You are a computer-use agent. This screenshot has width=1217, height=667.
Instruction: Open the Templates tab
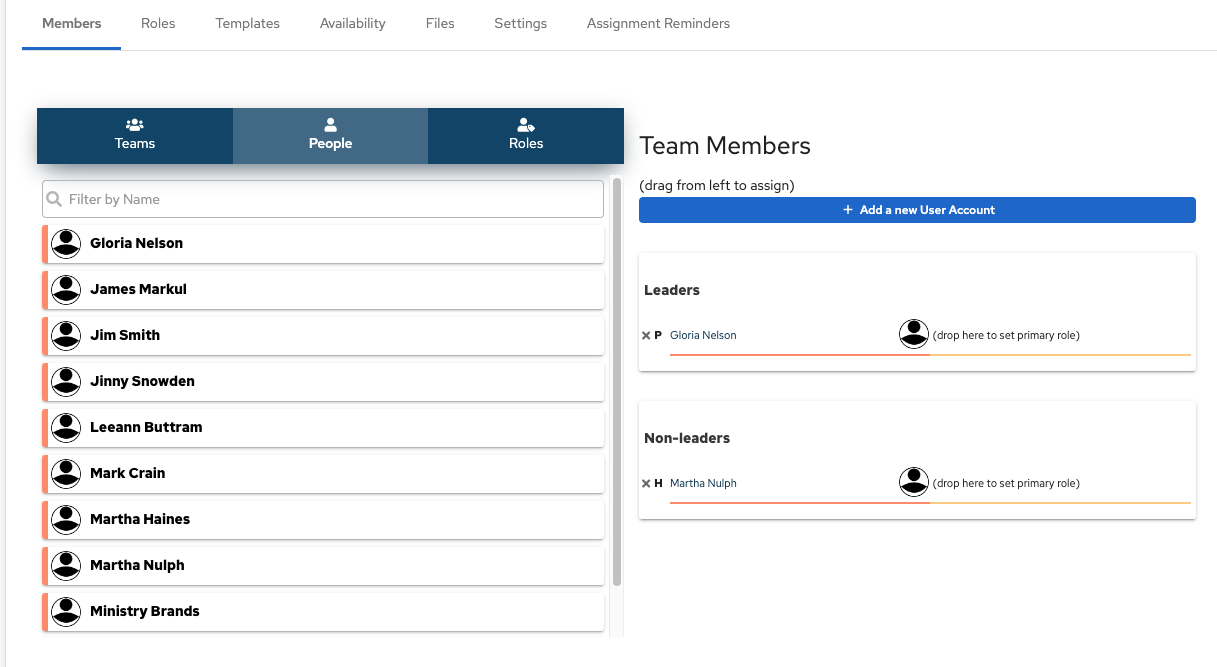click(247, 23)
